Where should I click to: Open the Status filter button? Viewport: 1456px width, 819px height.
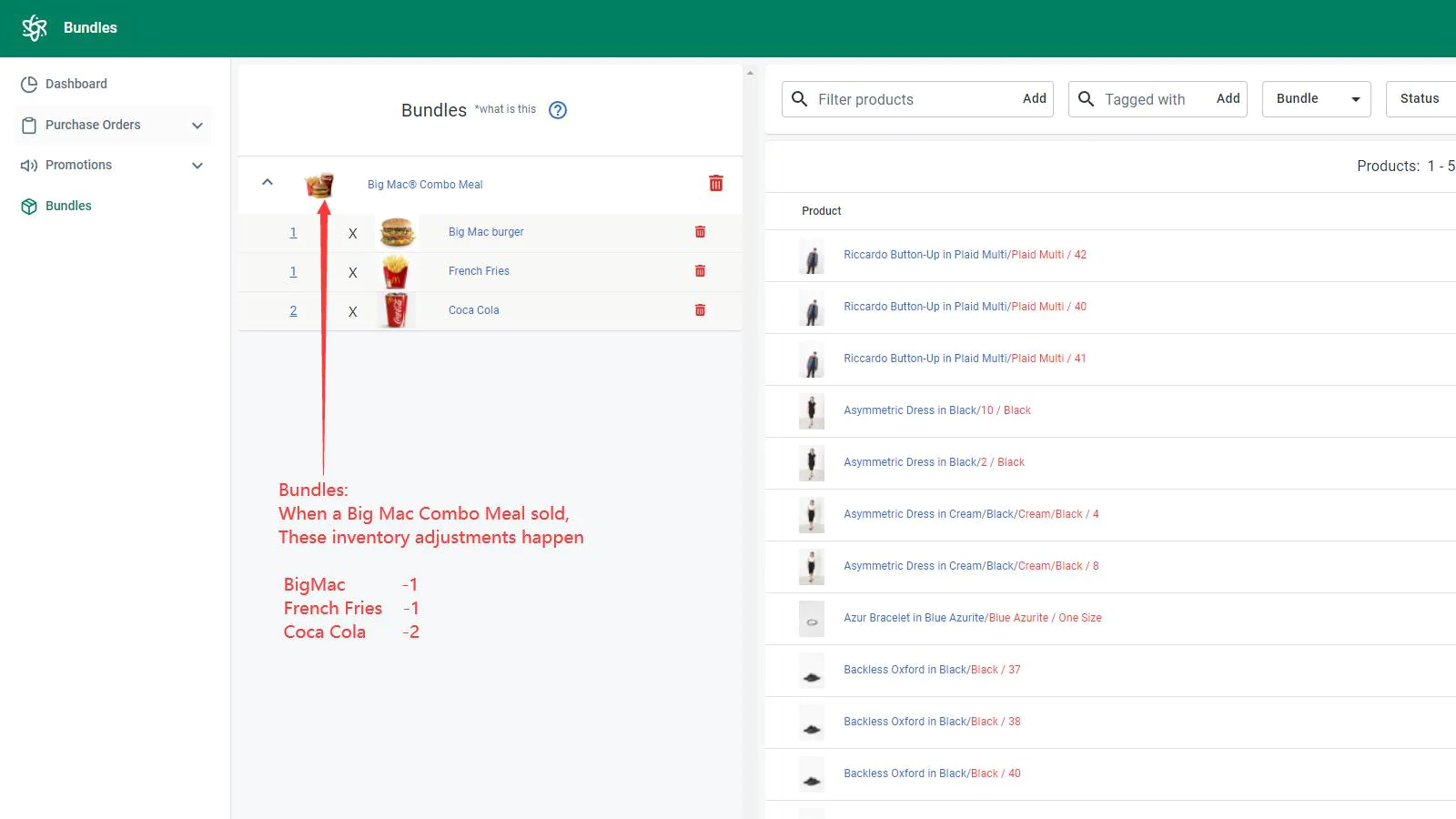point(1421,99)
